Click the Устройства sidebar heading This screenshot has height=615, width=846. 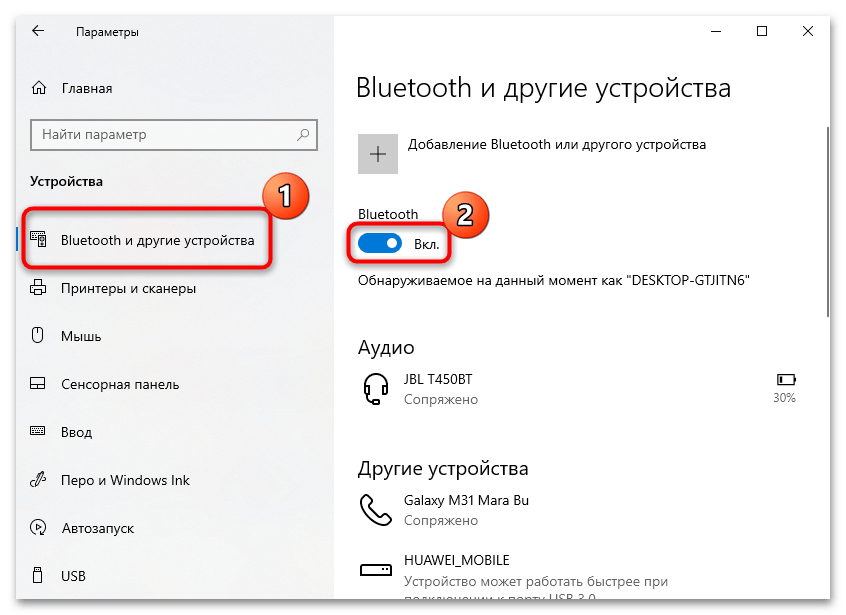[x=66, y=181]
